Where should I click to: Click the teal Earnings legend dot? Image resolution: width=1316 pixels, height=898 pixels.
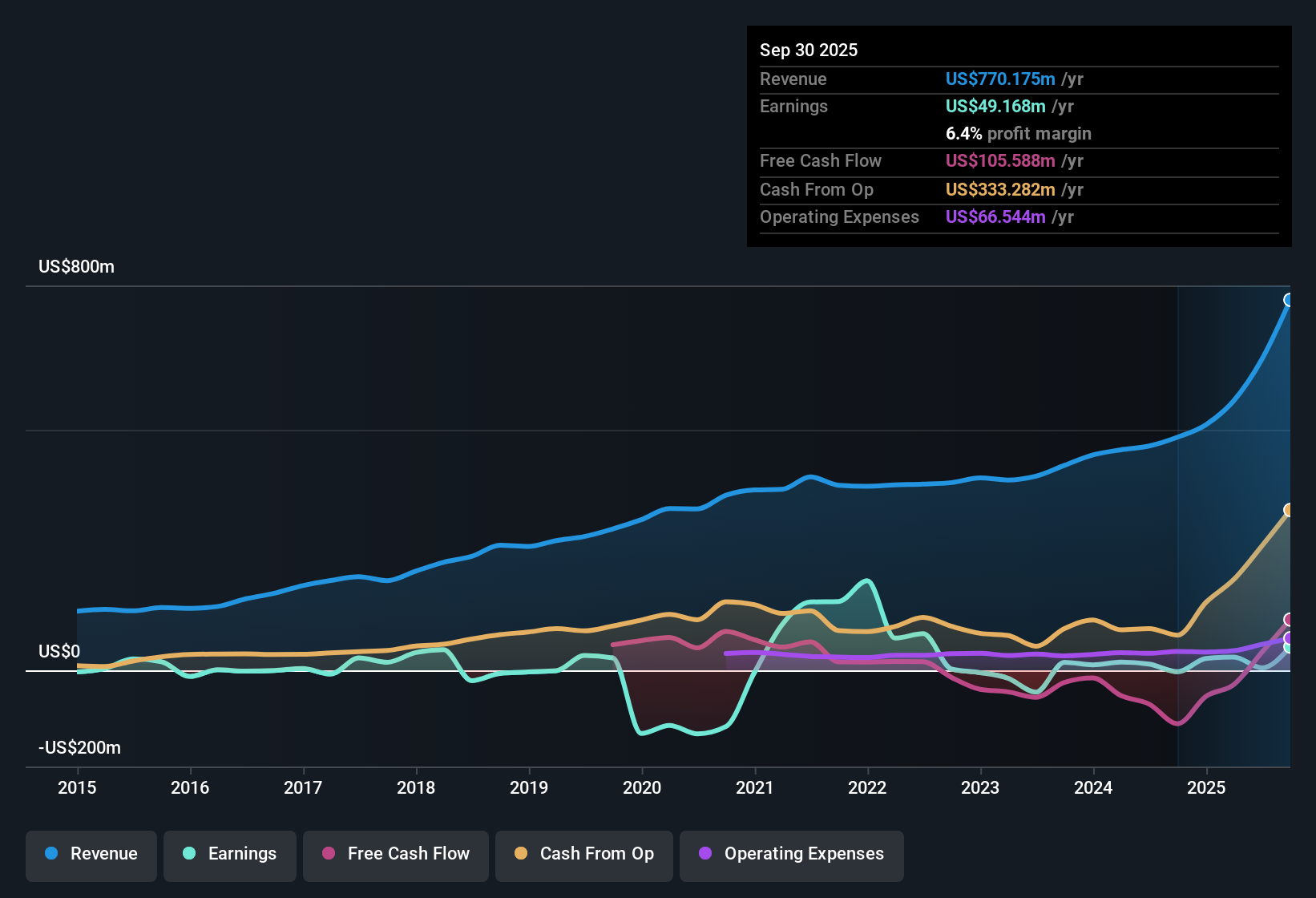[x=188, y=854]
